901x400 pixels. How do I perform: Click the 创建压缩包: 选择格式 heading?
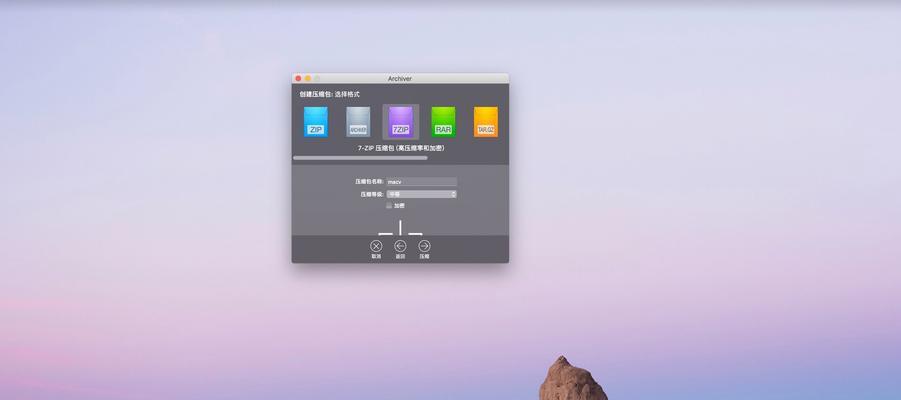pyautogui.click(x=329, y=94)
